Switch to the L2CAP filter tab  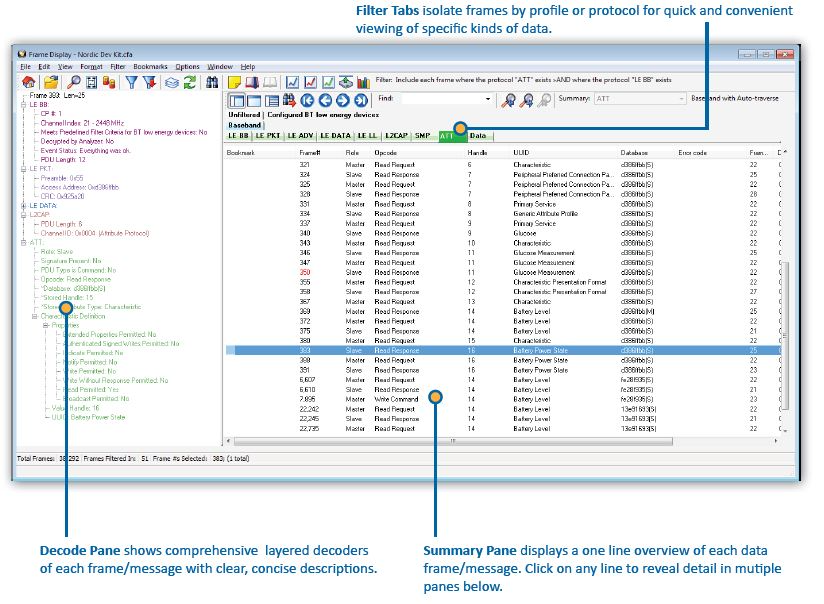(394, 135)
